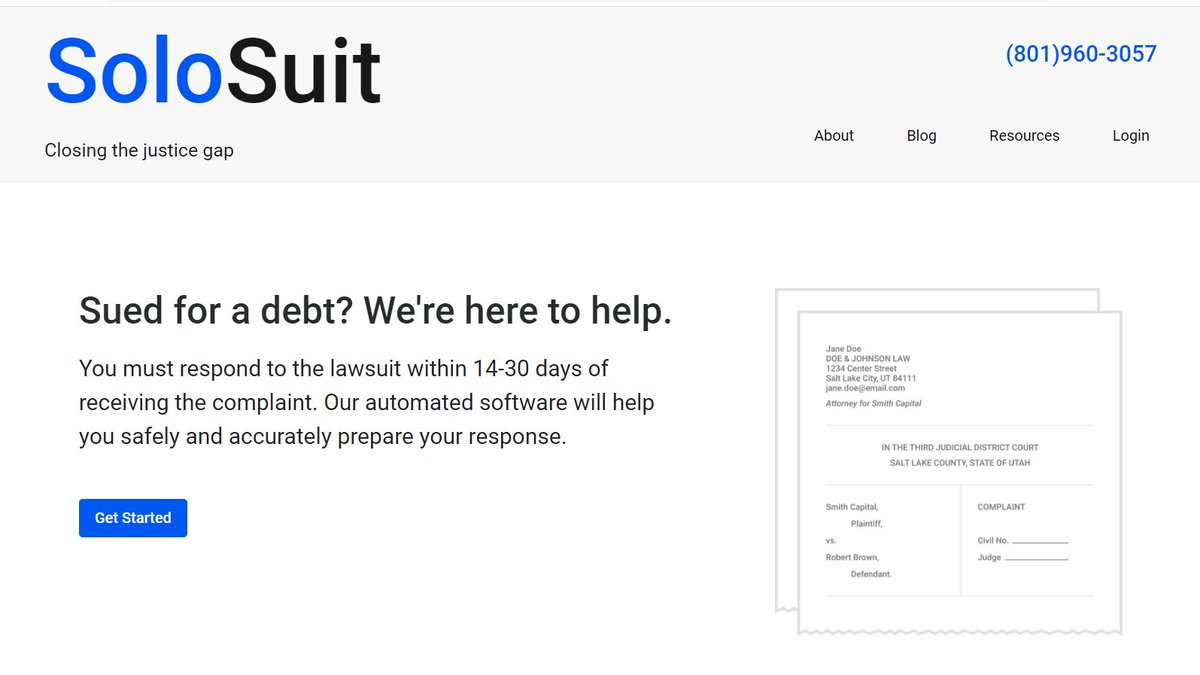Click the COMPLAINT label in the document
Viewport: 1200px width, 675px height.
pyautogui.click(x=1001, y=507)
